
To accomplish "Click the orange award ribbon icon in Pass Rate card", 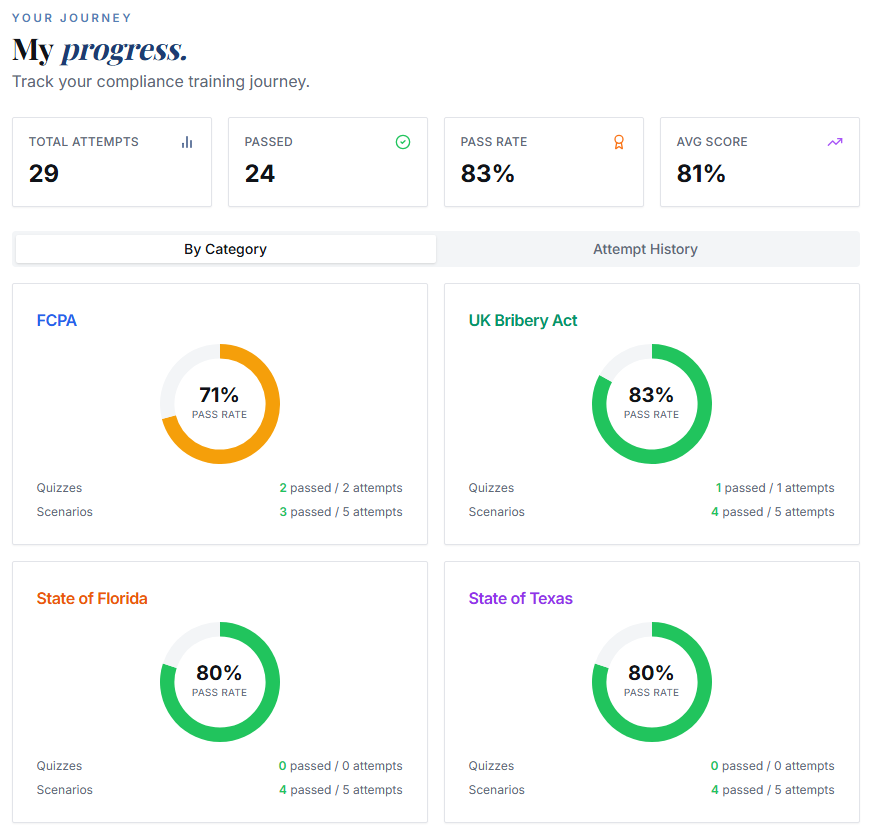I will click(x=618, y=142).
